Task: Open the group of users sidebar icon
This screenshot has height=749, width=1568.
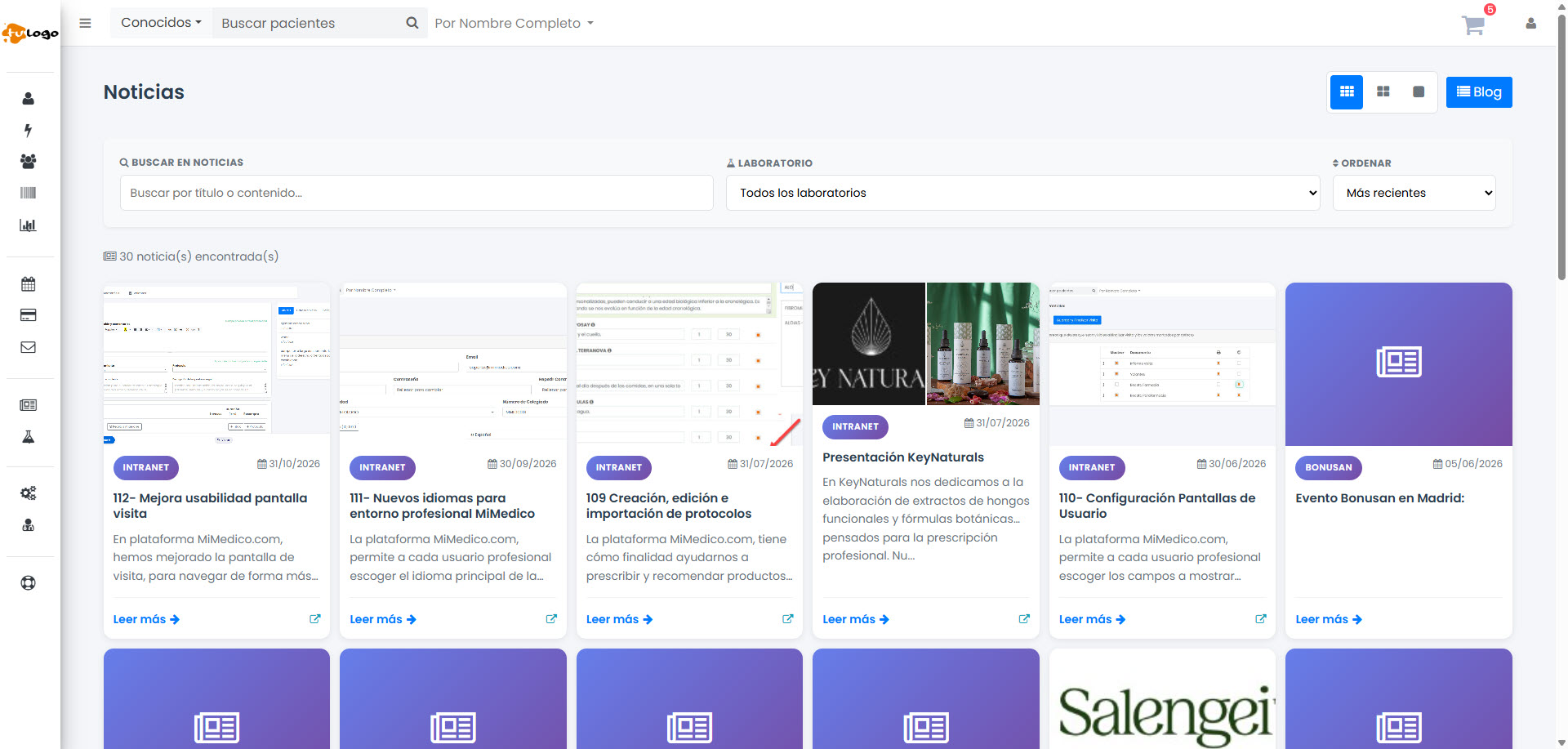Action: pyautogui.click(x=29, y=162)
